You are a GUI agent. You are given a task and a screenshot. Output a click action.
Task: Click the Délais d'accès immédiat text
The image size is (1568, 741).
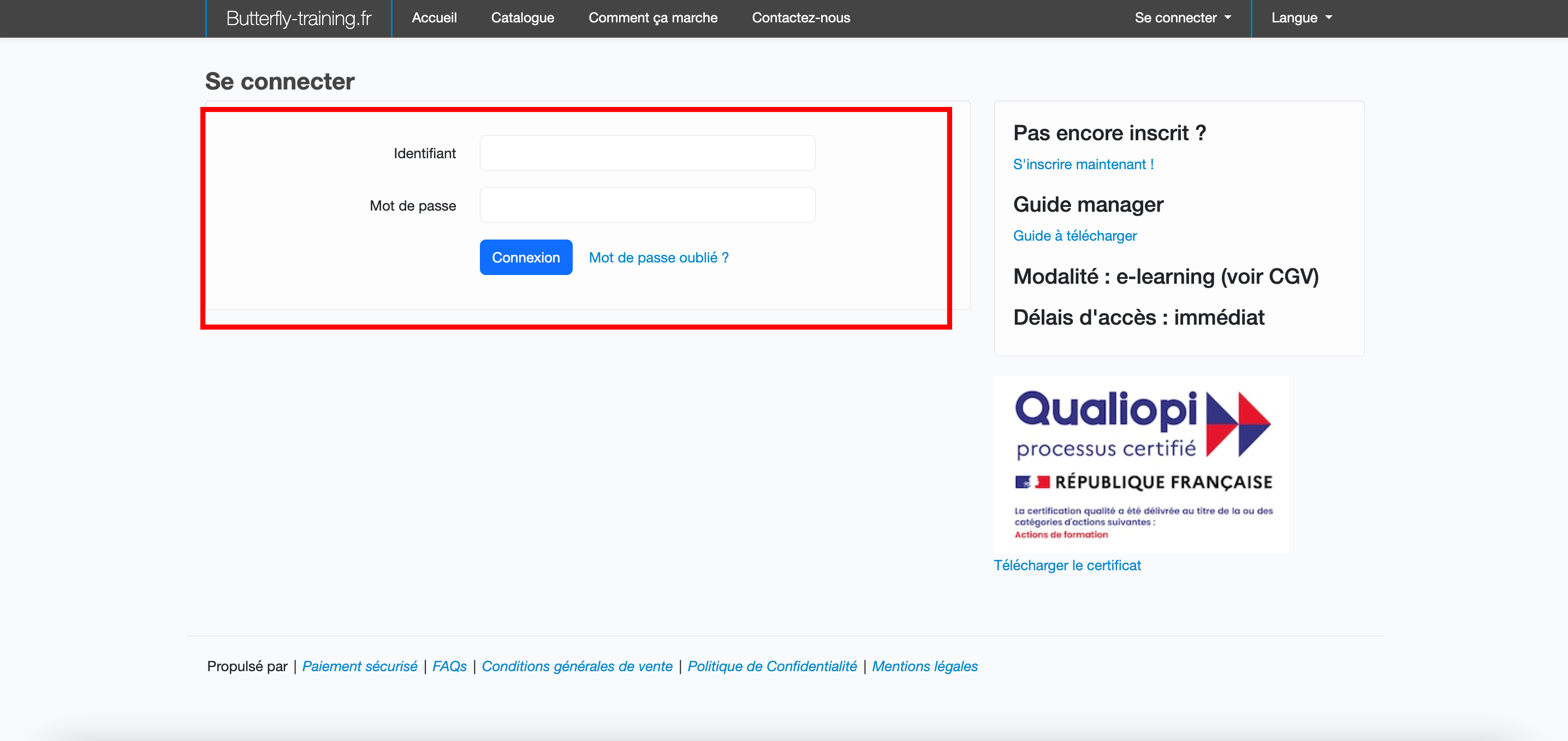[1138, 317]
